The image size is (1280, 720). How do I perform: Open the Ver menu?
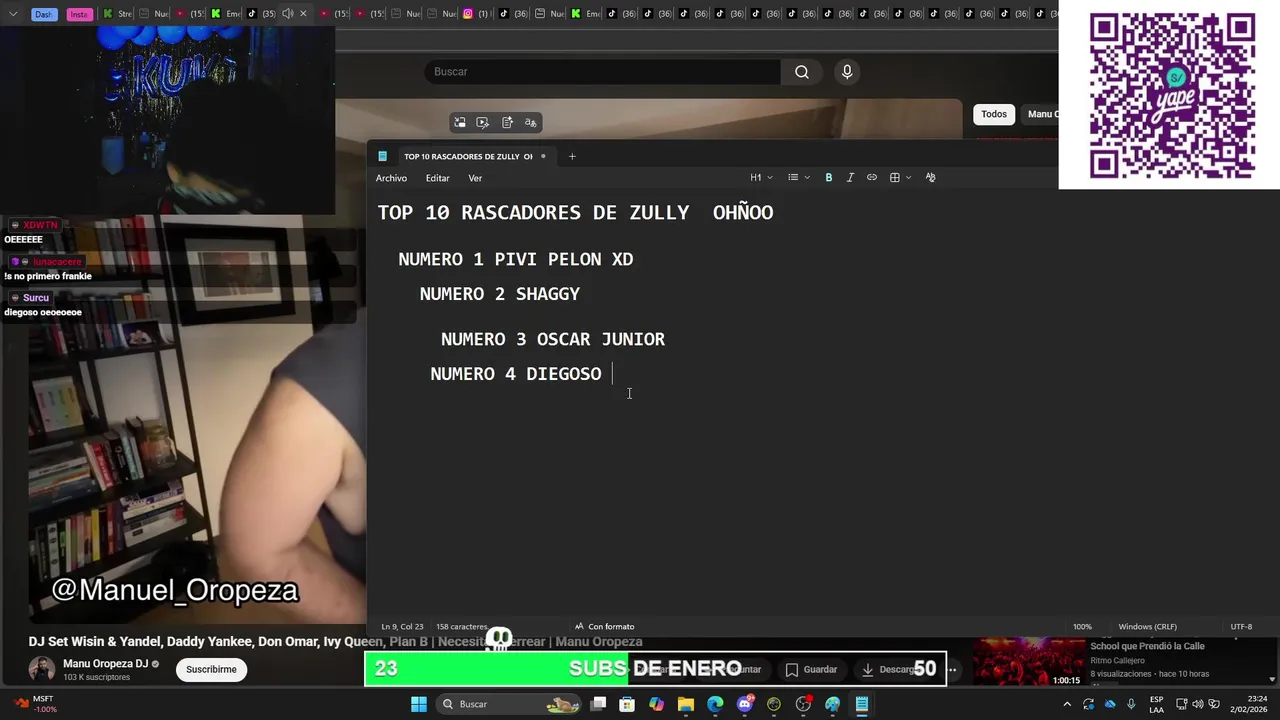(475, 178)
